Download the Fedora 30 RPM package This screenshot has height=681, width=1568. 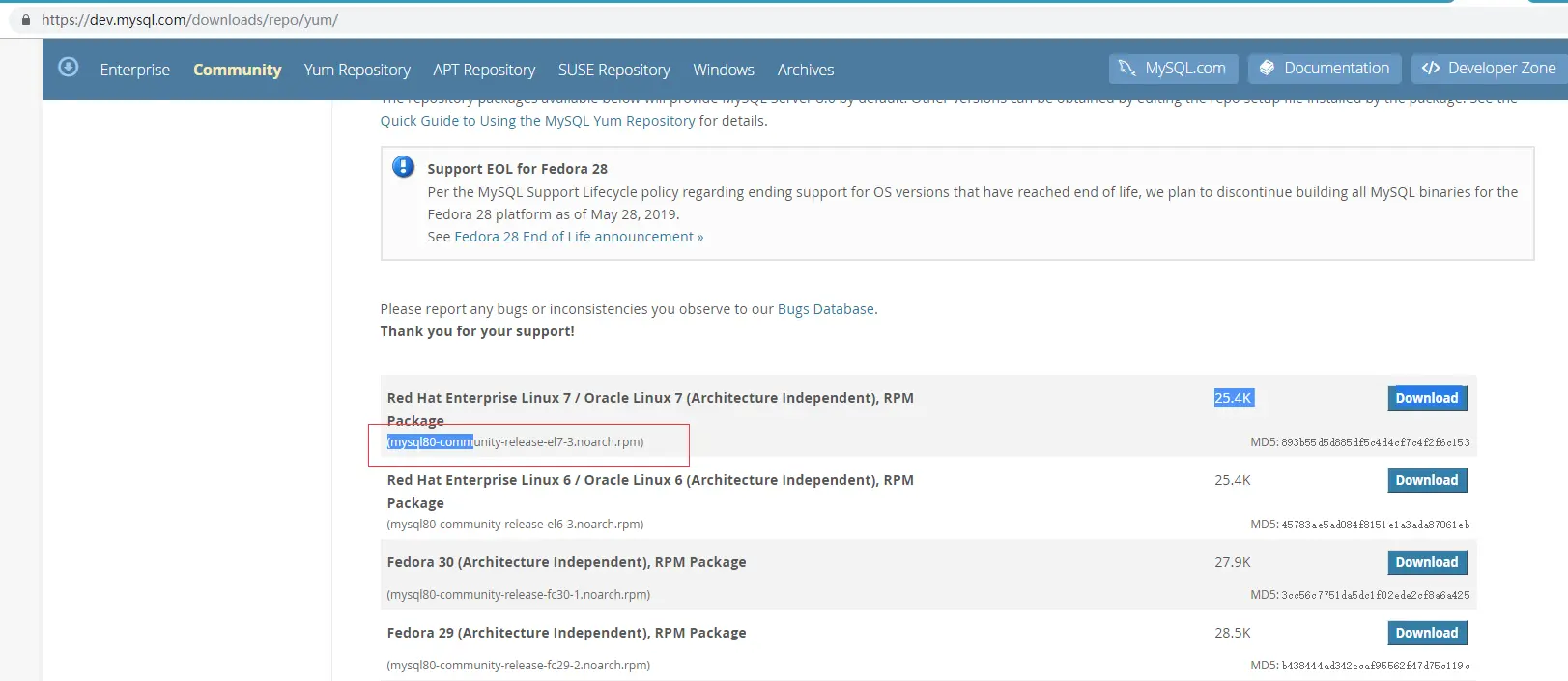click(1427, 562)
